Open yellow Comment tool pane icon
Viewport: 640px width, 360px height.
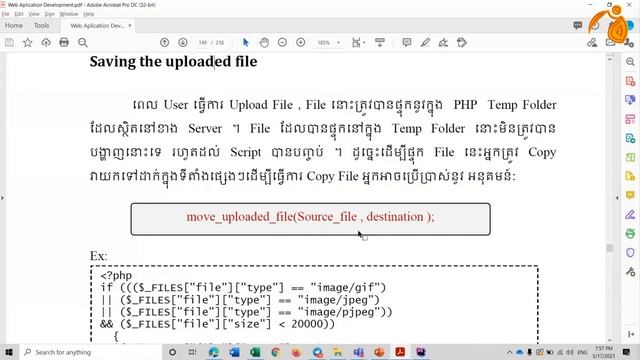point(630,196)
